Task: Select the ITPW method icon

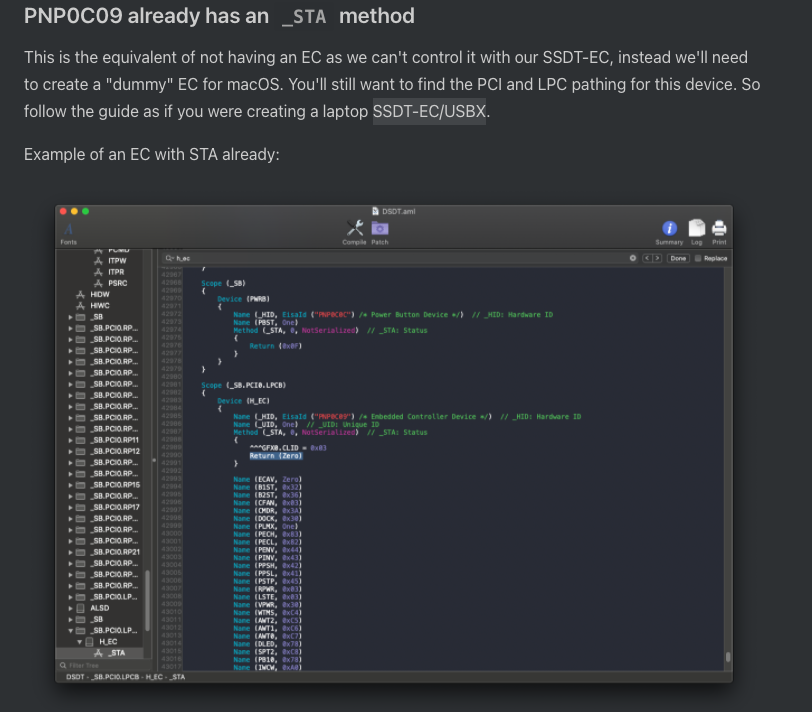Action: [x=98, y=260]
